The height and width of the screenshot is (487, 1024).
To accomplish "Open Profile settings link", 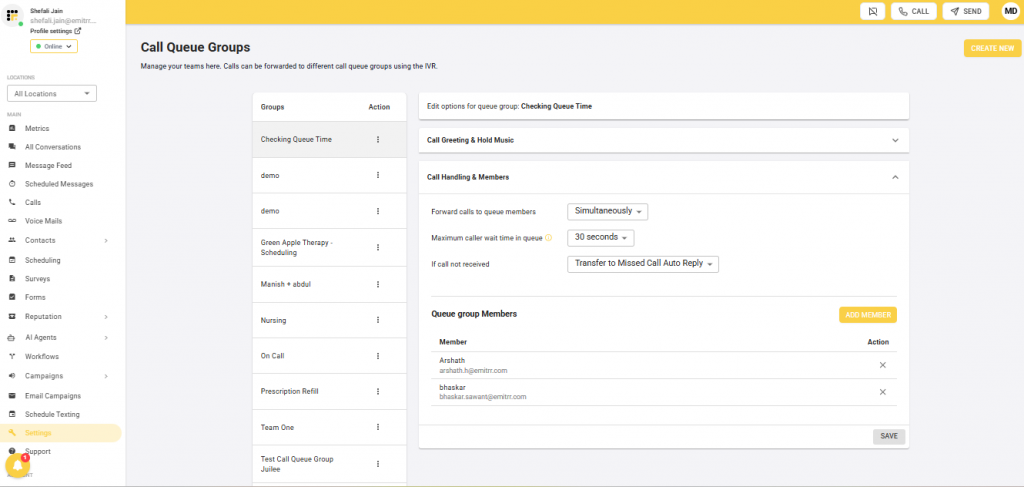I will 51,31.
